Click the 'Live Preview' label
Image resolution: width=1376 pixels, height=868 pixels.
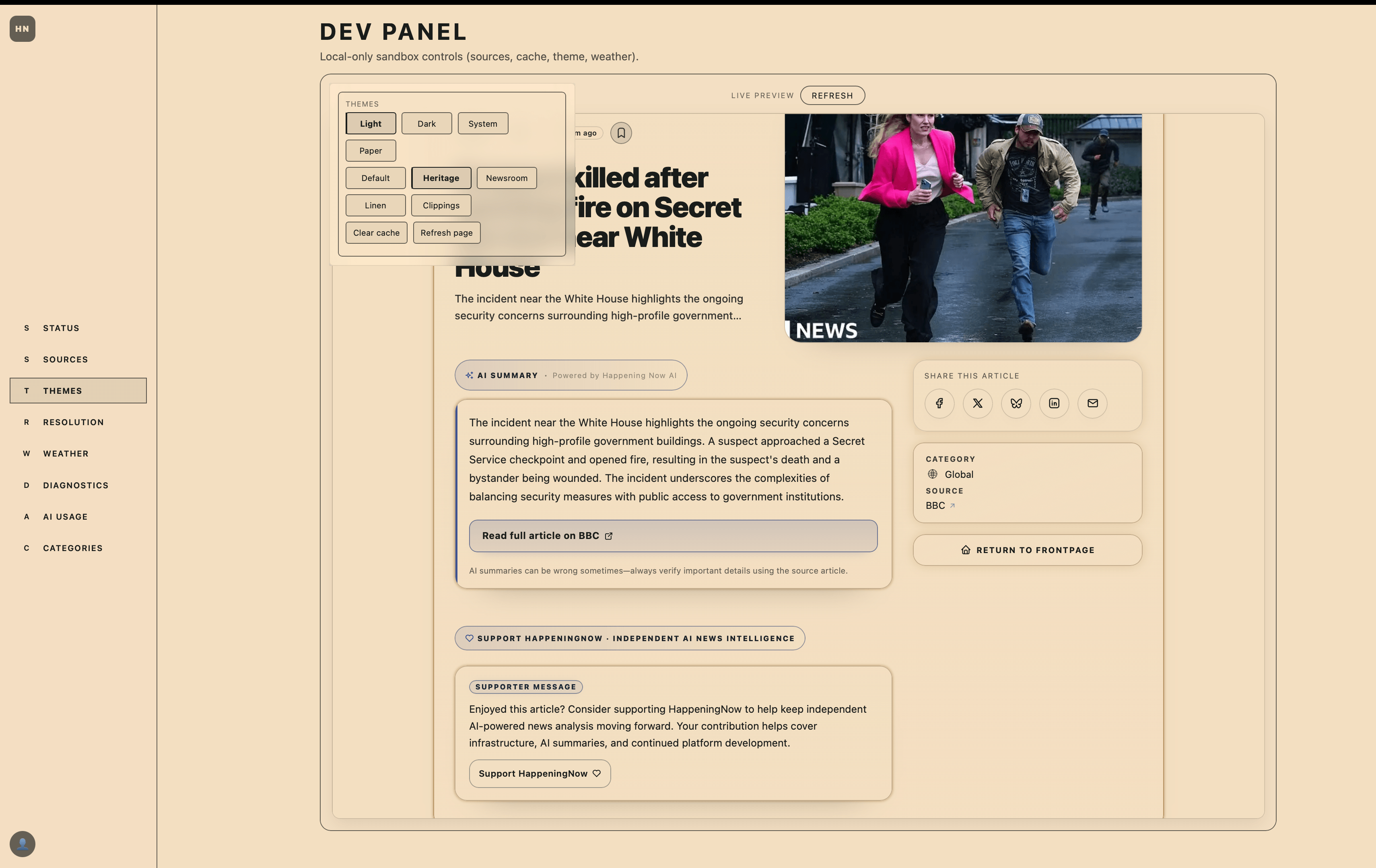[762, 95]
